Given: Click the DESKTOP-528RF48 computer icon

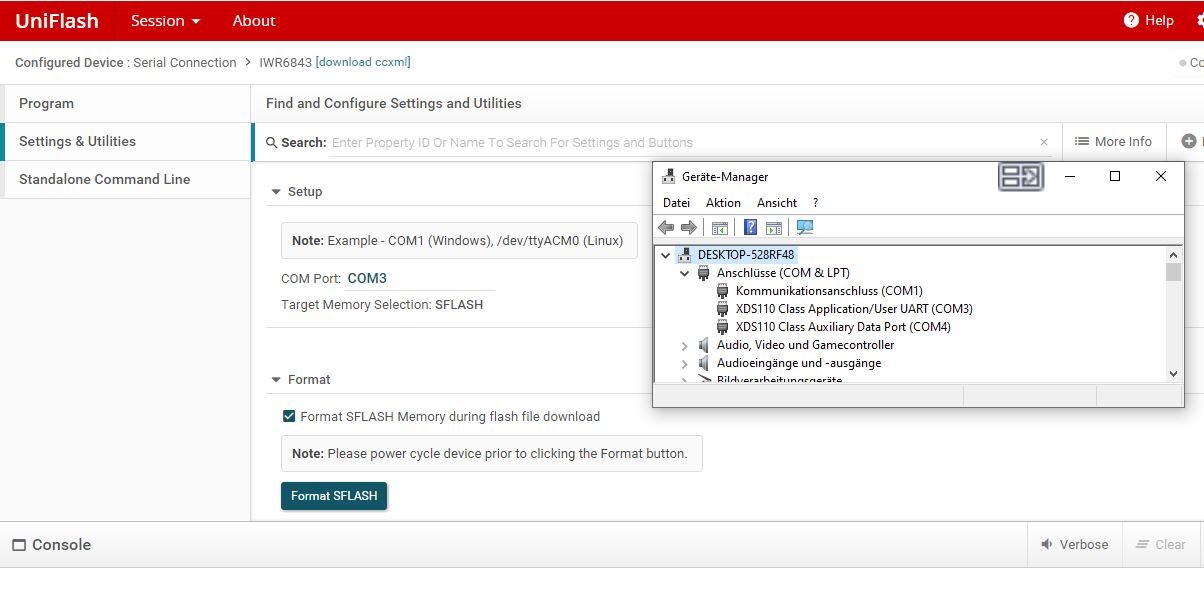Looking at the screenshot, I should click(x=685, y=255).
